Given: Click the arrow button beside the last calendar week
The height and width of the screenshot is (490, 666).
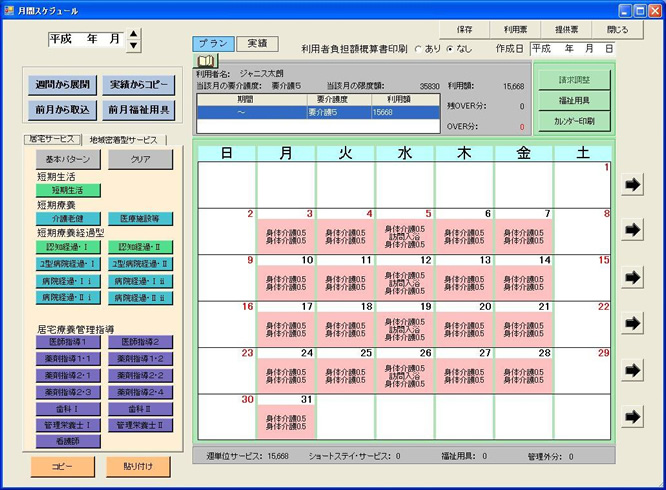Looking at the screenshot, I should pyautogui.click(x=632, y=416).
